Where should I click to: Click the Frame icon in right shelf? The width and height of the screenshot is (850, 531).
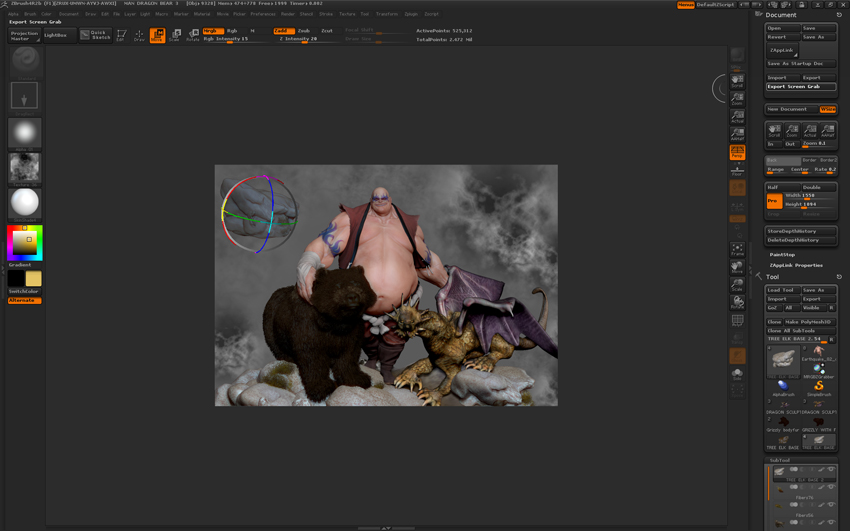(737, 249)
